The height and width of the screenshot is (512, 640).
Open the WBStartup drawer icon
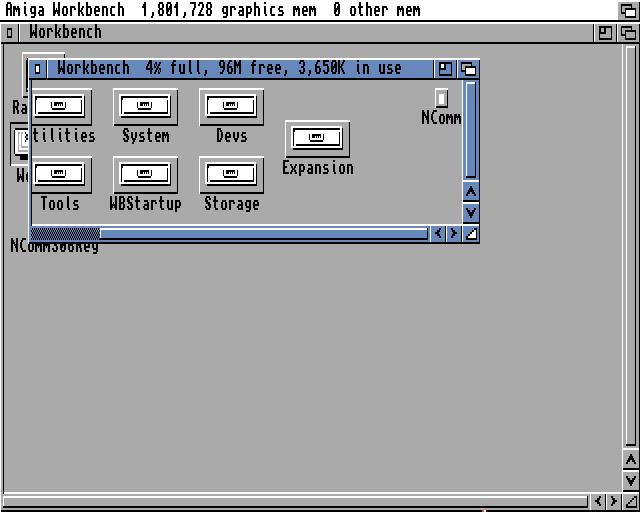tap(145, 175)
